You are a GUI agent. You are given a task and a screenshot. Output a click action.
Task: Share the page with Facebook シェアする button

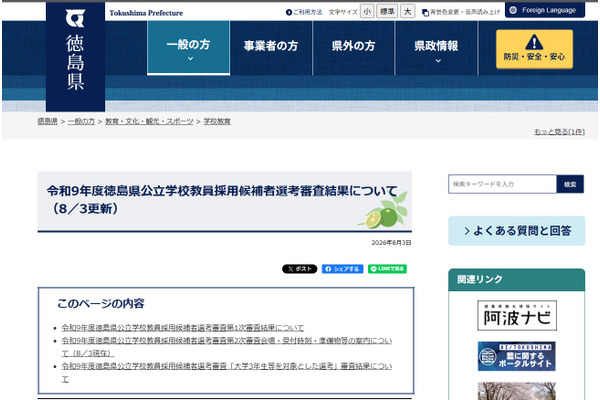(x=342, y=269)
